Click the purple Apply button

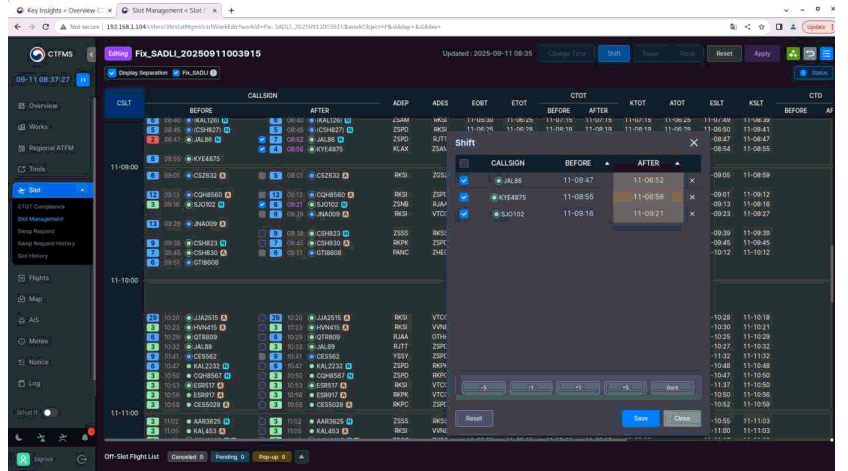(x=762, y=54)
